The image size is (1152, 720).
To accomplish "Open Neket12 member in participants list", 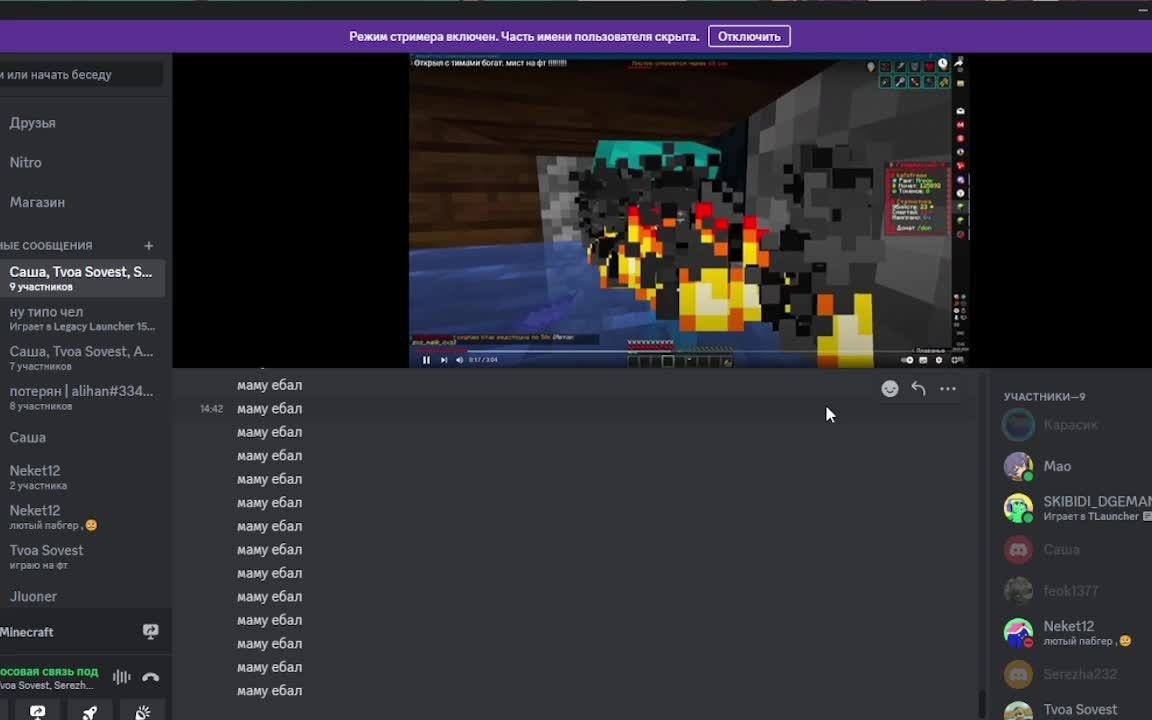I will (x=1074, y=632).
